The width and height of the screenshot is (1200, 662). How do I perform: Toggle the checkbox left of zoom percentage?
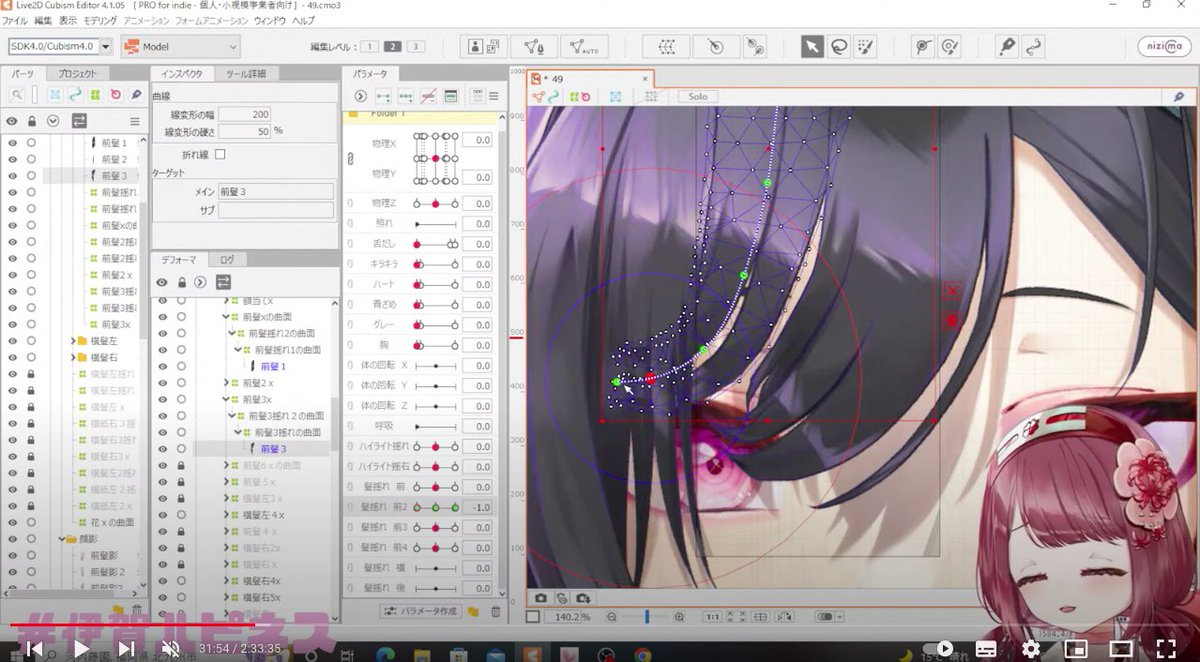pyautogui.click(x=534, y=617)
